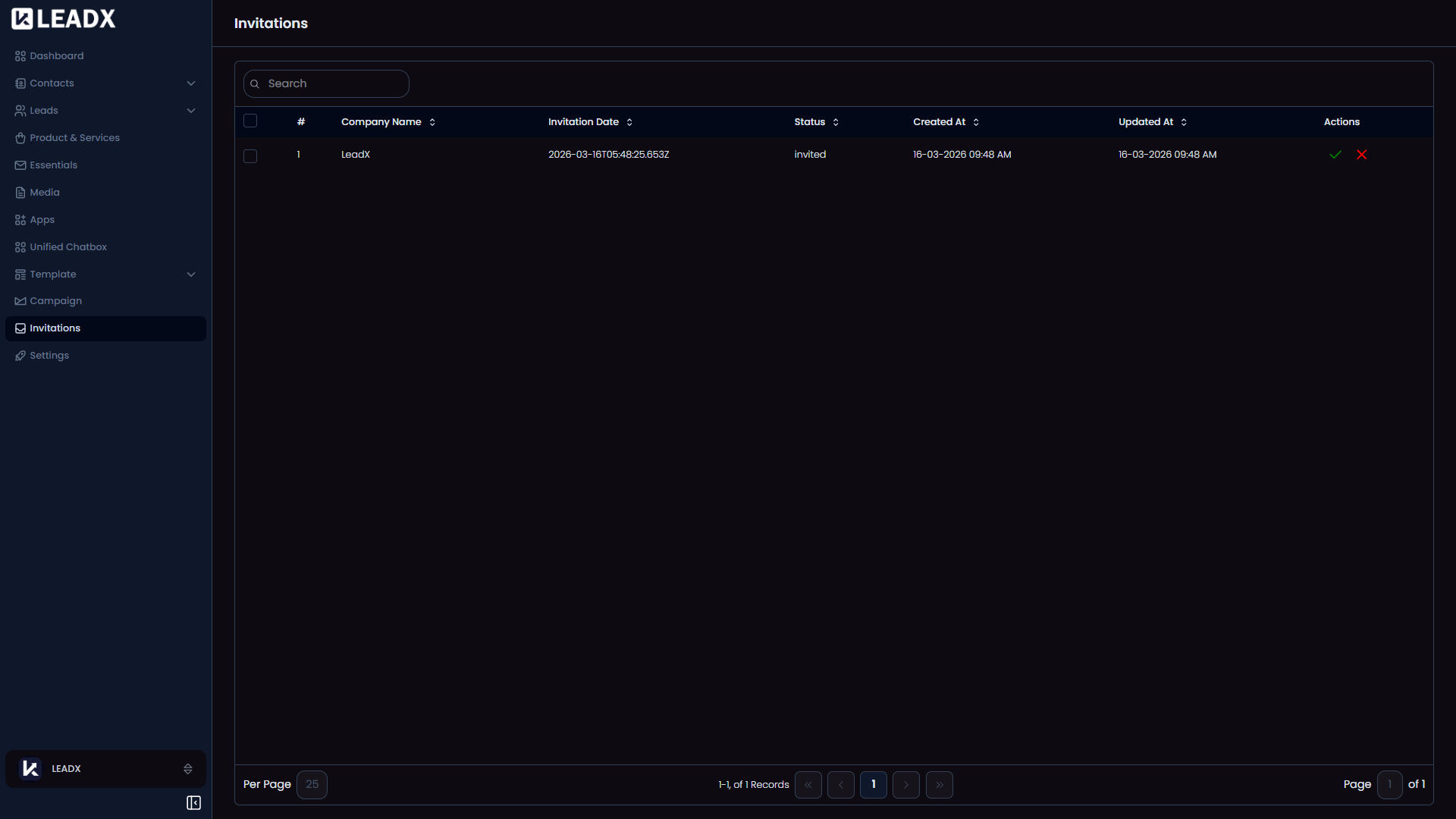Accept the LeadX invitation with green checkmark
The height and width of the screenshot is (819, 1456).
1335,155
